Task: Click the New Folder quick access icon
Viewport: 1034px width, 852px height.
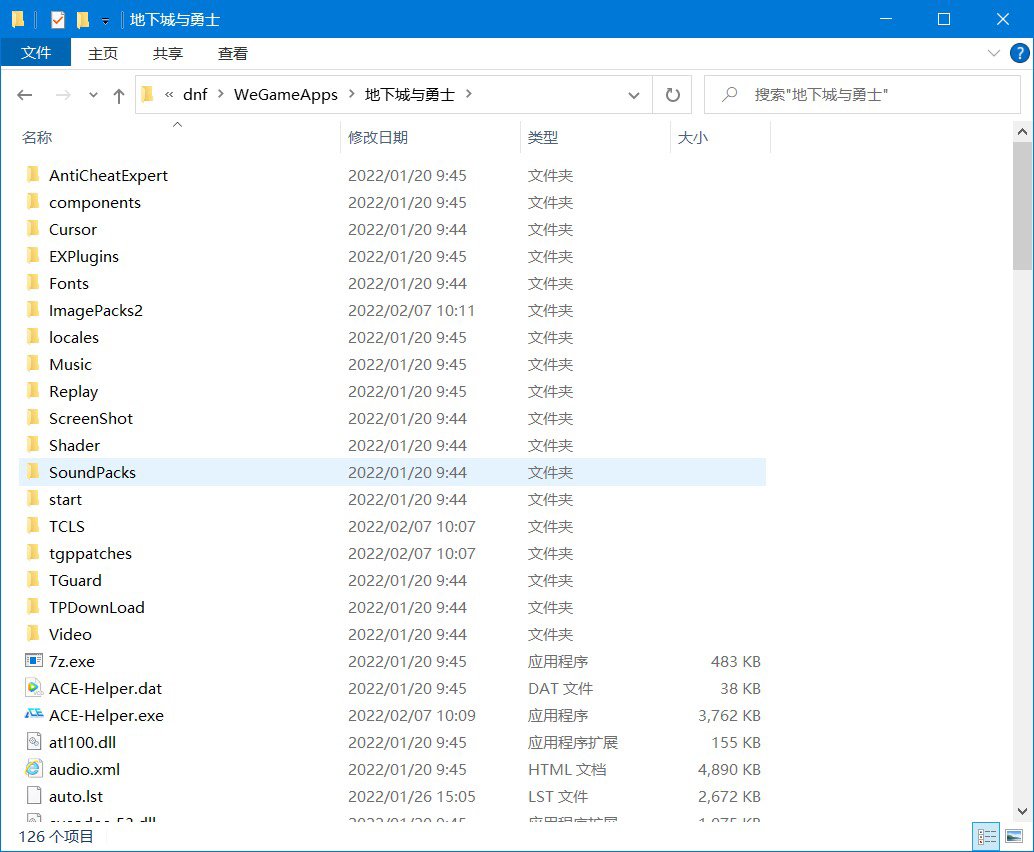Action: [83, 20]
